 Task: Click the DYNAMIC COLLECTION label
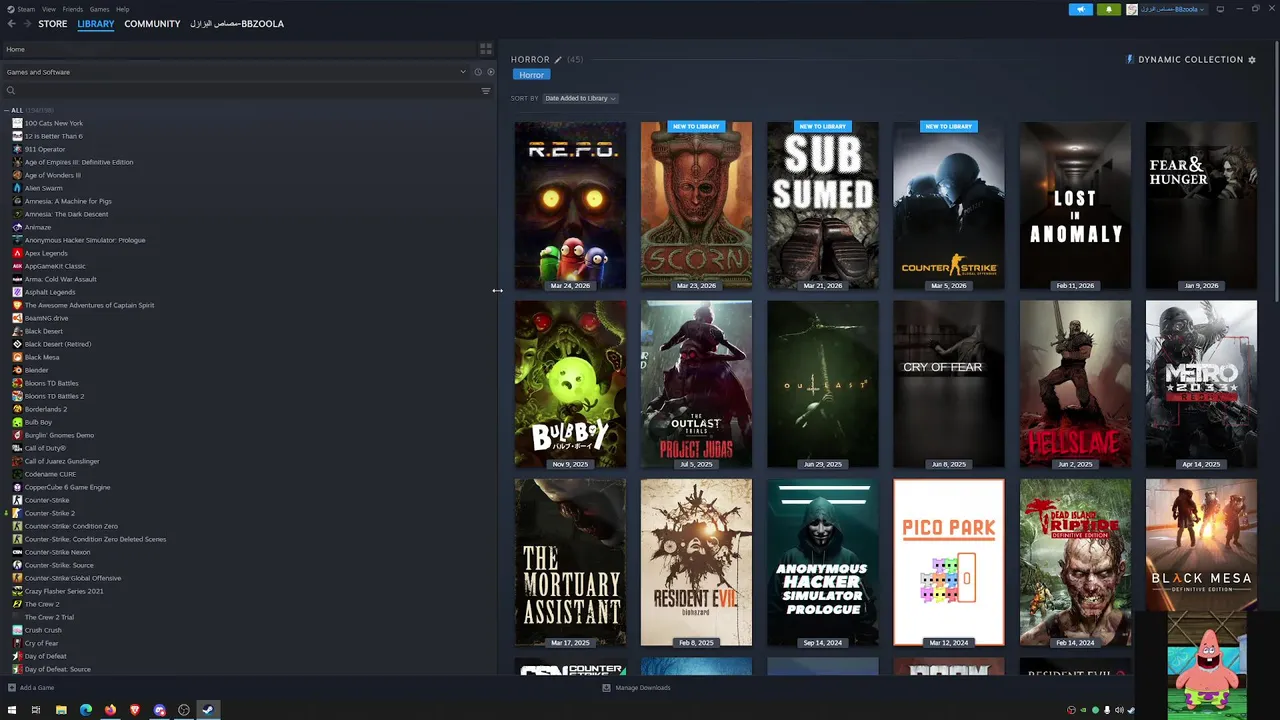(x=1190, y=60)
